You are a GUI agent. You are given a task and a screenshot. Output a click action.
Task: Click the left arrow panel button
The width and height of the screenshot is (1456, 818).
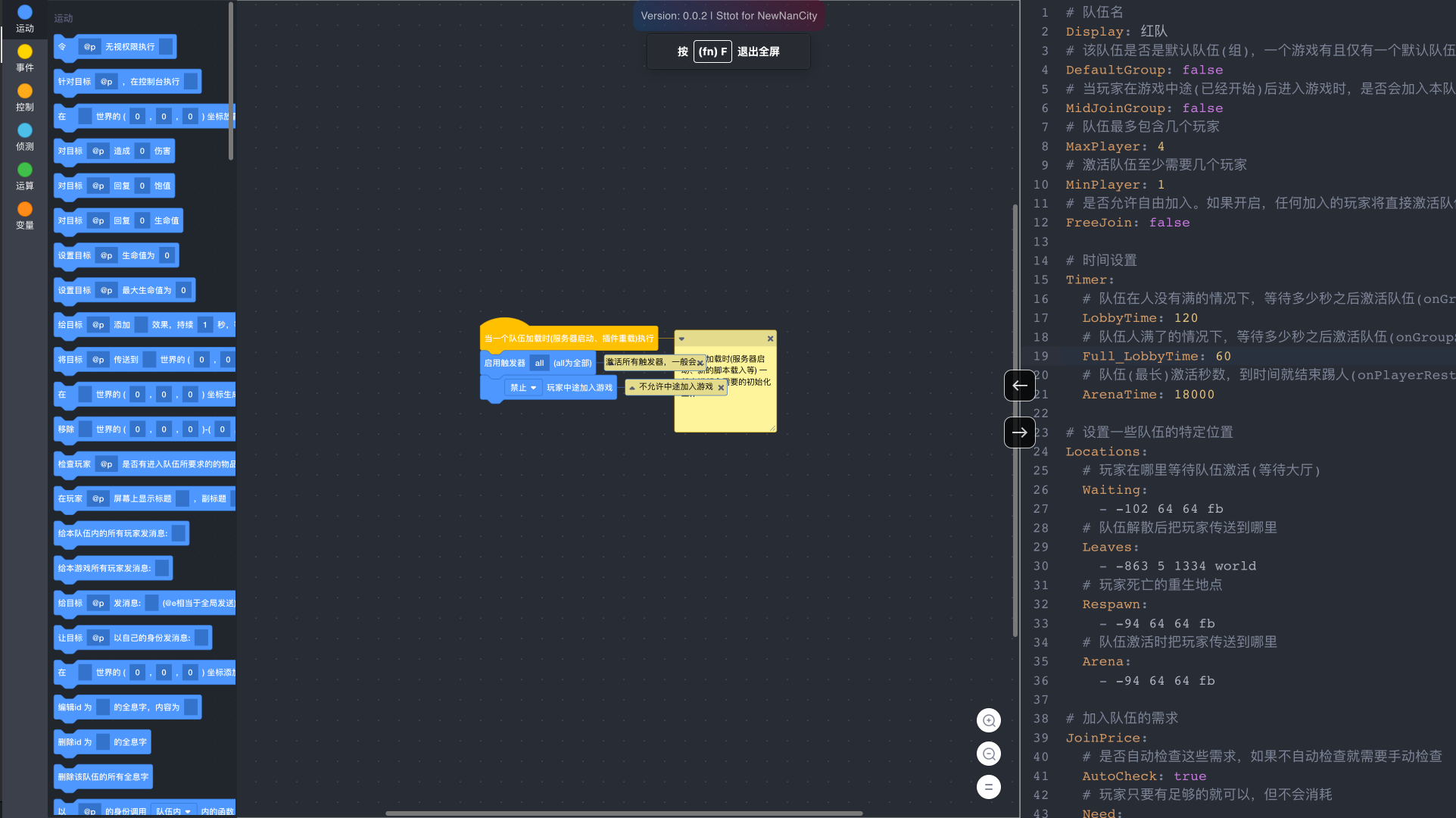pos(1019,386)
